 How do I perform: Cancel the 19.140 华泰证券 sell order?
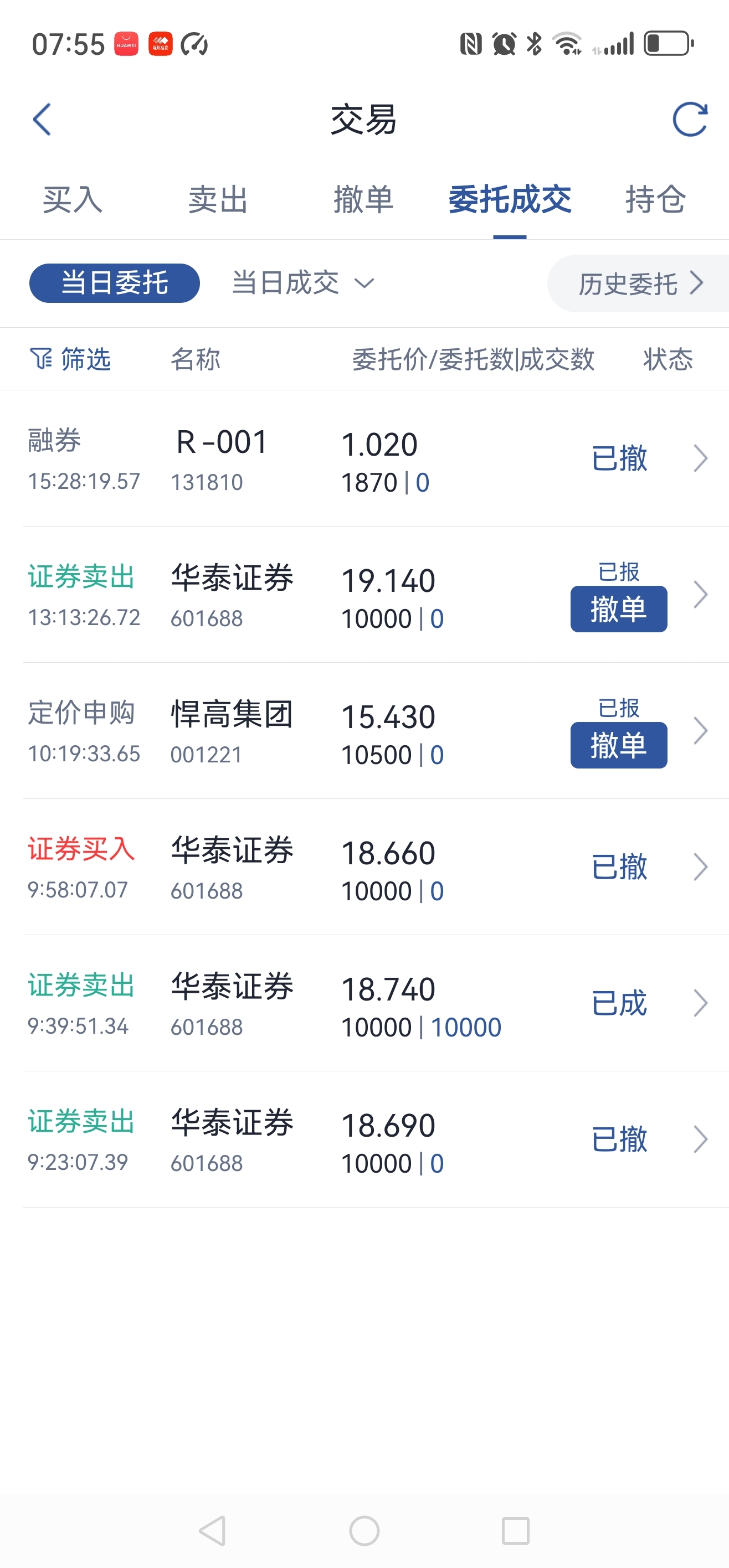click(x=619, y=608)
